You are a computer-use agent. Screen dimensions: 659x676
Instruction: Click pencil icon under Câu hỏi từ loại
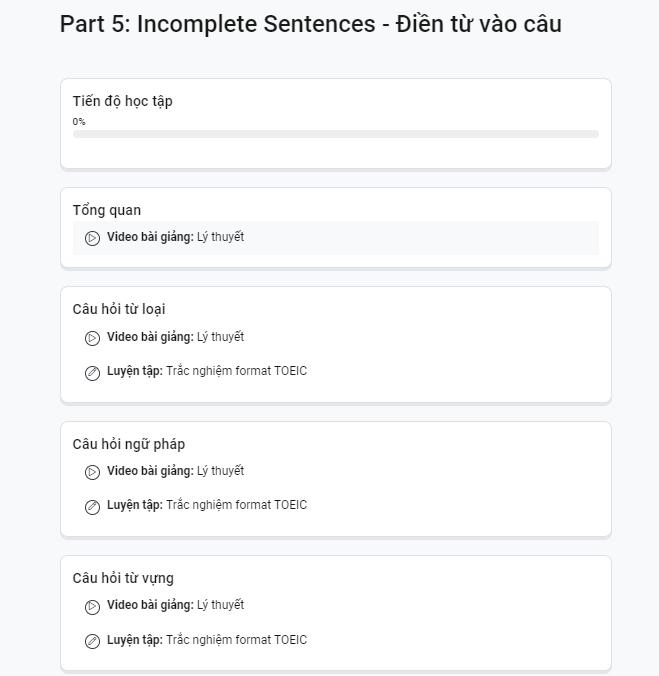92,373
